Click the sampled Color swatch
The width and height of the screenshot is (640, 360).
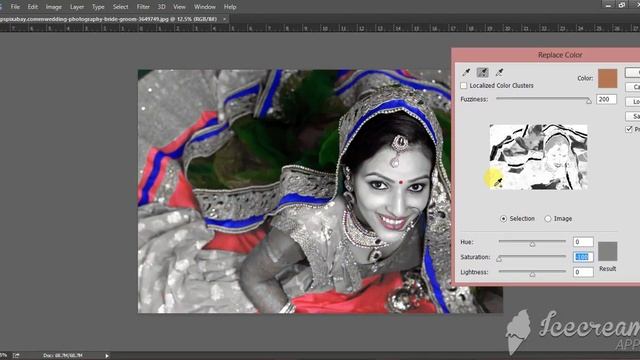tap(607, 78)
